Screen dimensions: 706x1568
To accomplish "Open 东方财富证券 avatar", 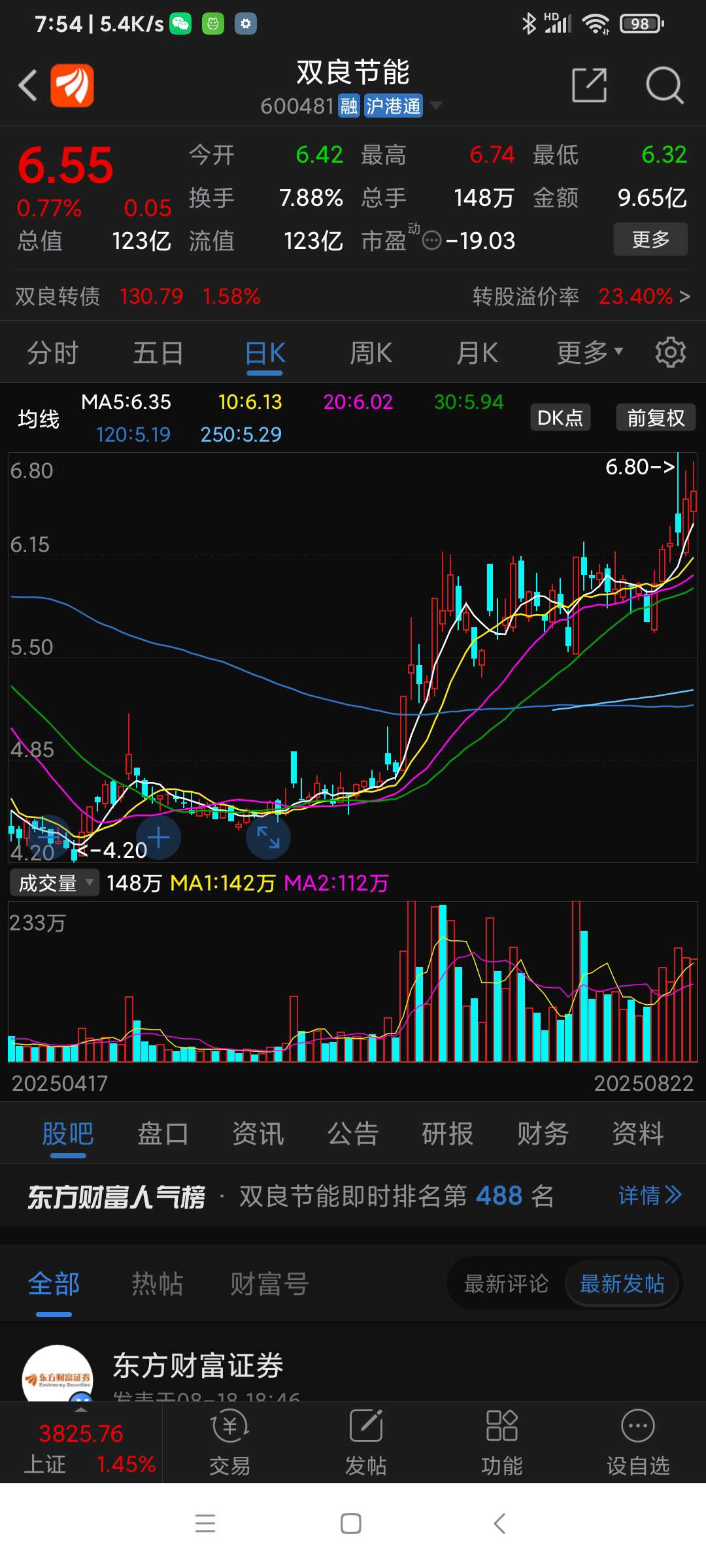I will [x=58, y=1375].
